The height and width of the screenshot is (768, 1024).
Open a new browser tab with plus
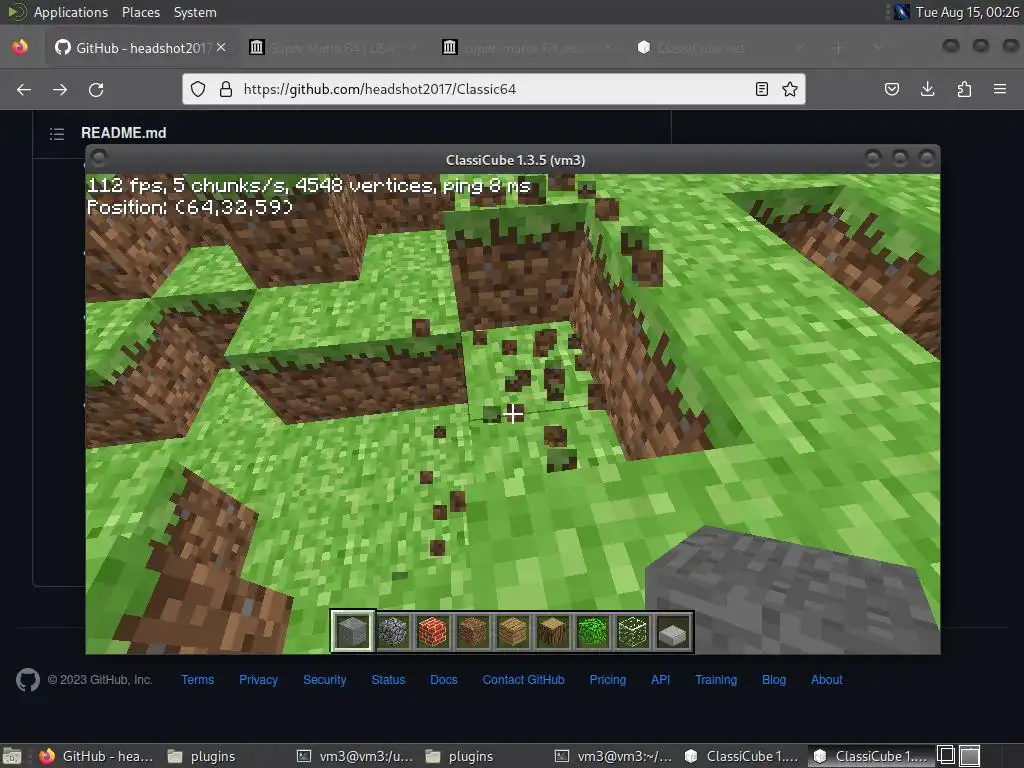(839, 47)
